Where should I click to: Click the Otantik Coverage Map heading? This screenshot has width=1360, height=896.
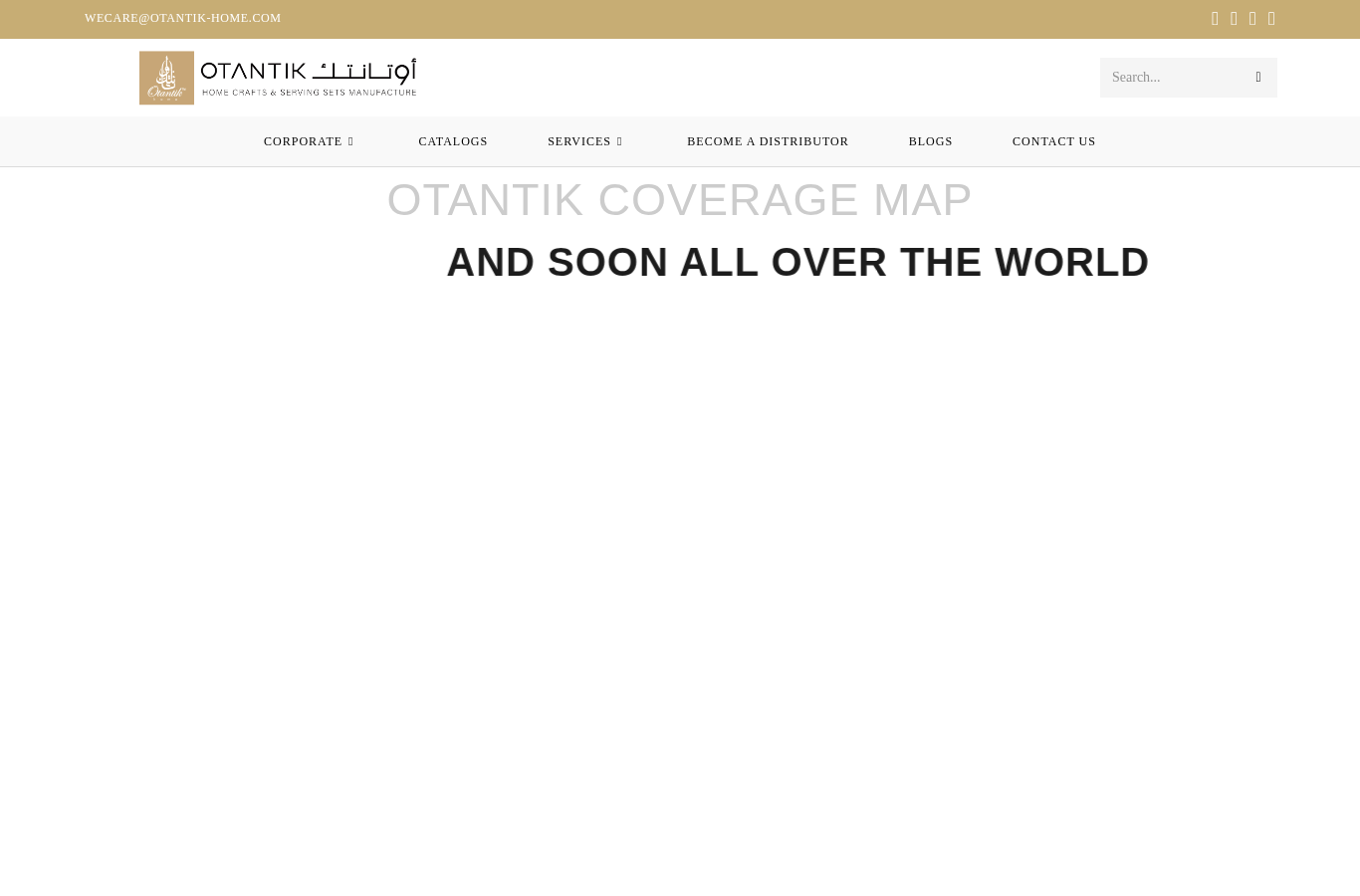click(679, 200)
